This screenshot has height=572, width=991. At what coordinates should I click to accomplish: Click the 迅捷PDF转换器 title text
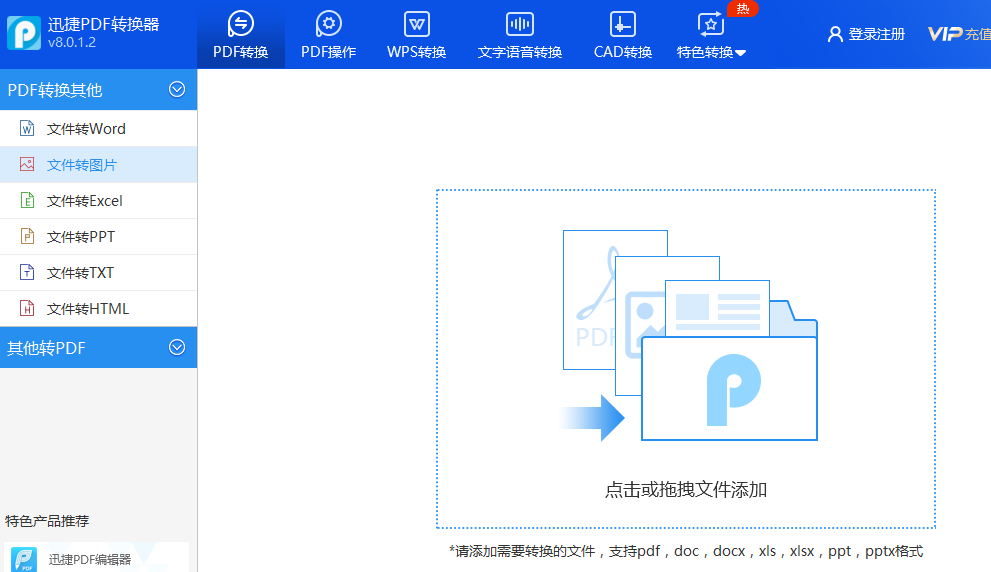click(x=104, y=24)
